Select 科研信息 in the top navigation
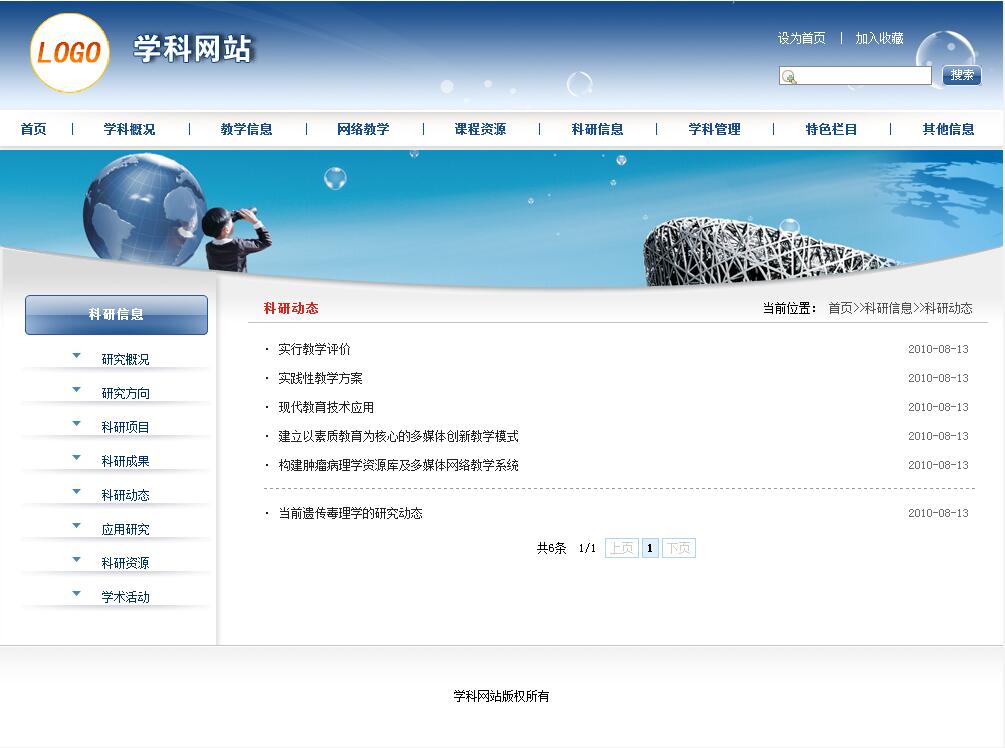Image resolution: width=1005 pixels, height=748 pixels. pyautogui.click(x=597, y=129)
